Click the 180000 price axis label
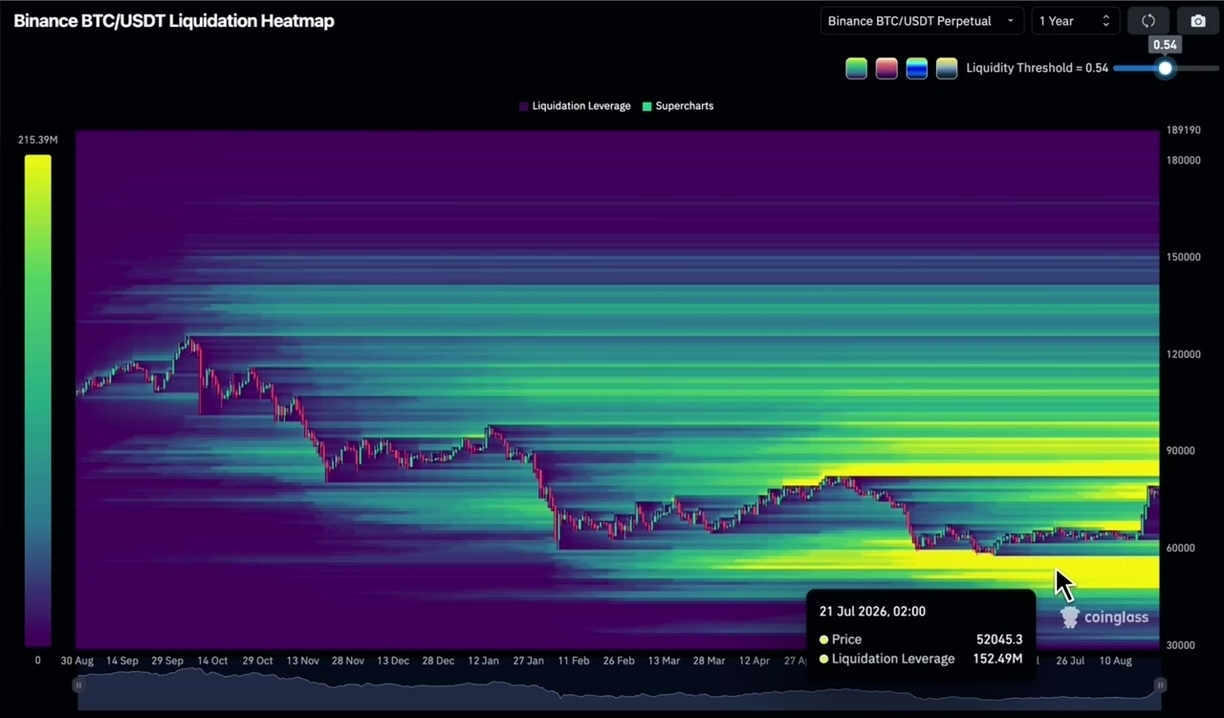The width and height of the screenshot is (1224, 718). [1183, 160]
